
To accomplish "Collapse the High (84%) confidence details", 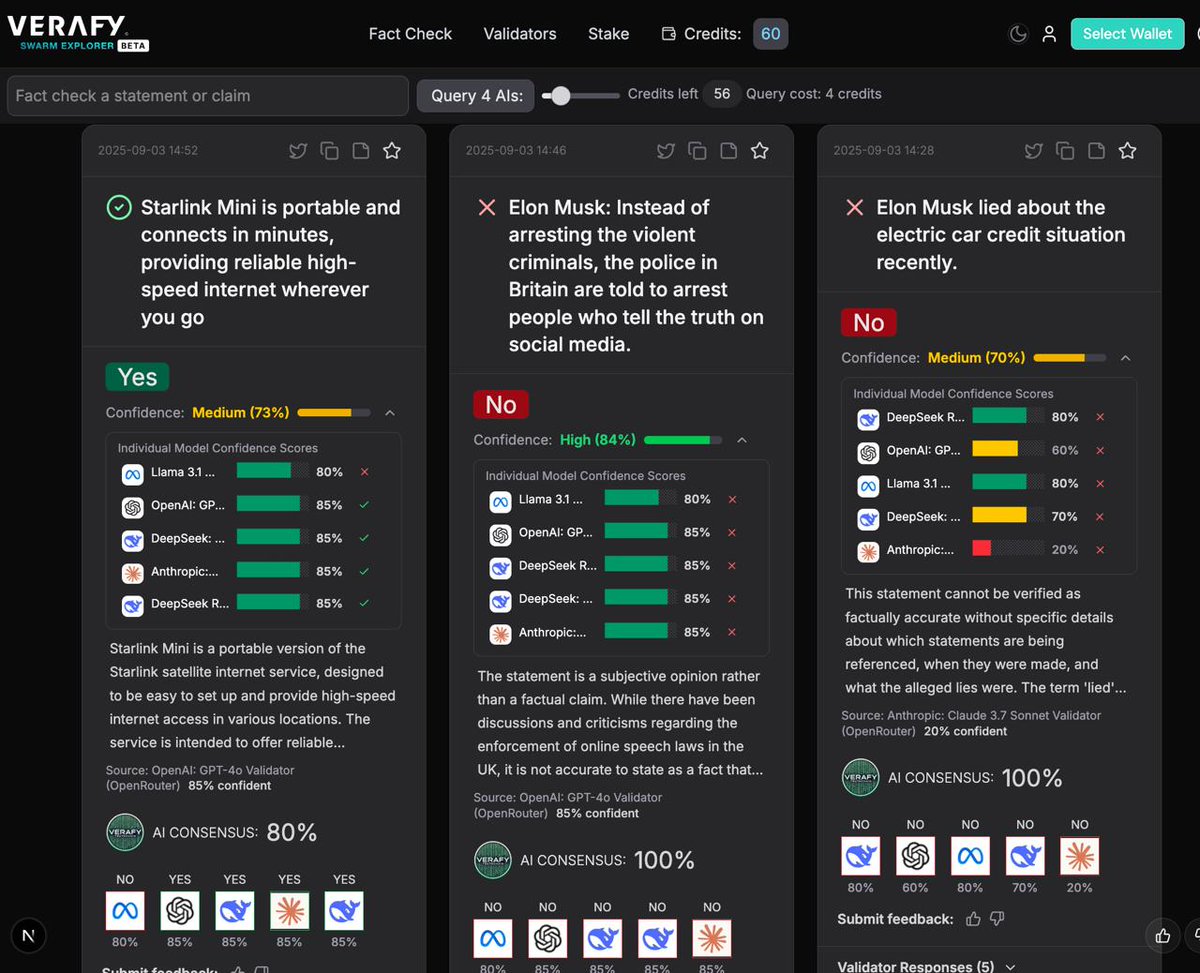I will point(742,440).
